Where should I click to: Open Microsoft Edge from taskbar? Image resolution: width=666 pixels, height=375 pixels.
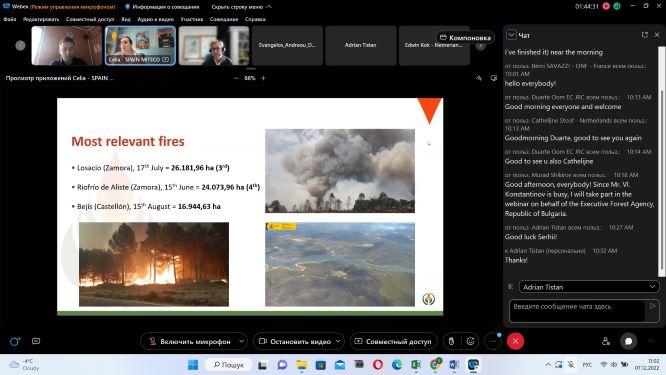click(397, 365)
